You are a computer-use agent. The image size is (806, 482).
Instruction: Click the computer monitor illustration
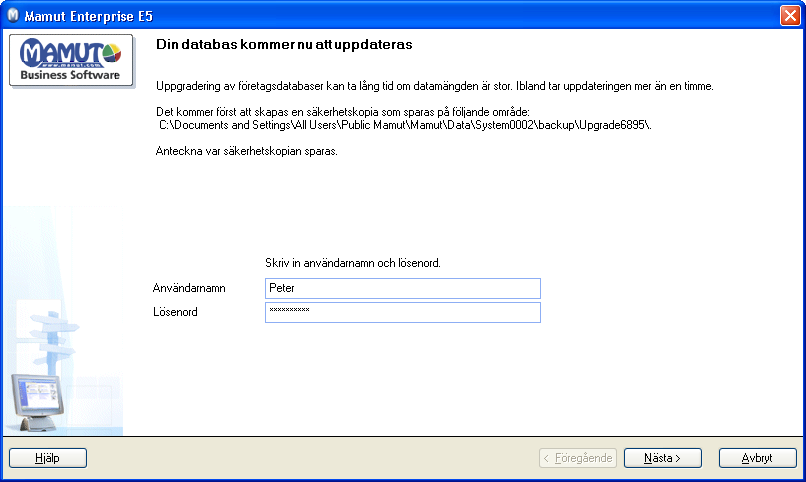(36, 402)
